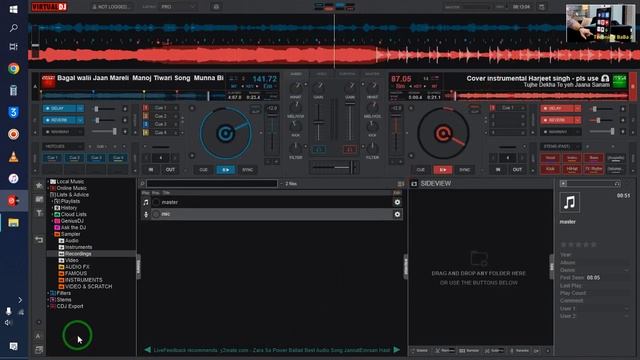
Task: Toggle REVERB effect on right deck
Action: click(x=557, y=120)
